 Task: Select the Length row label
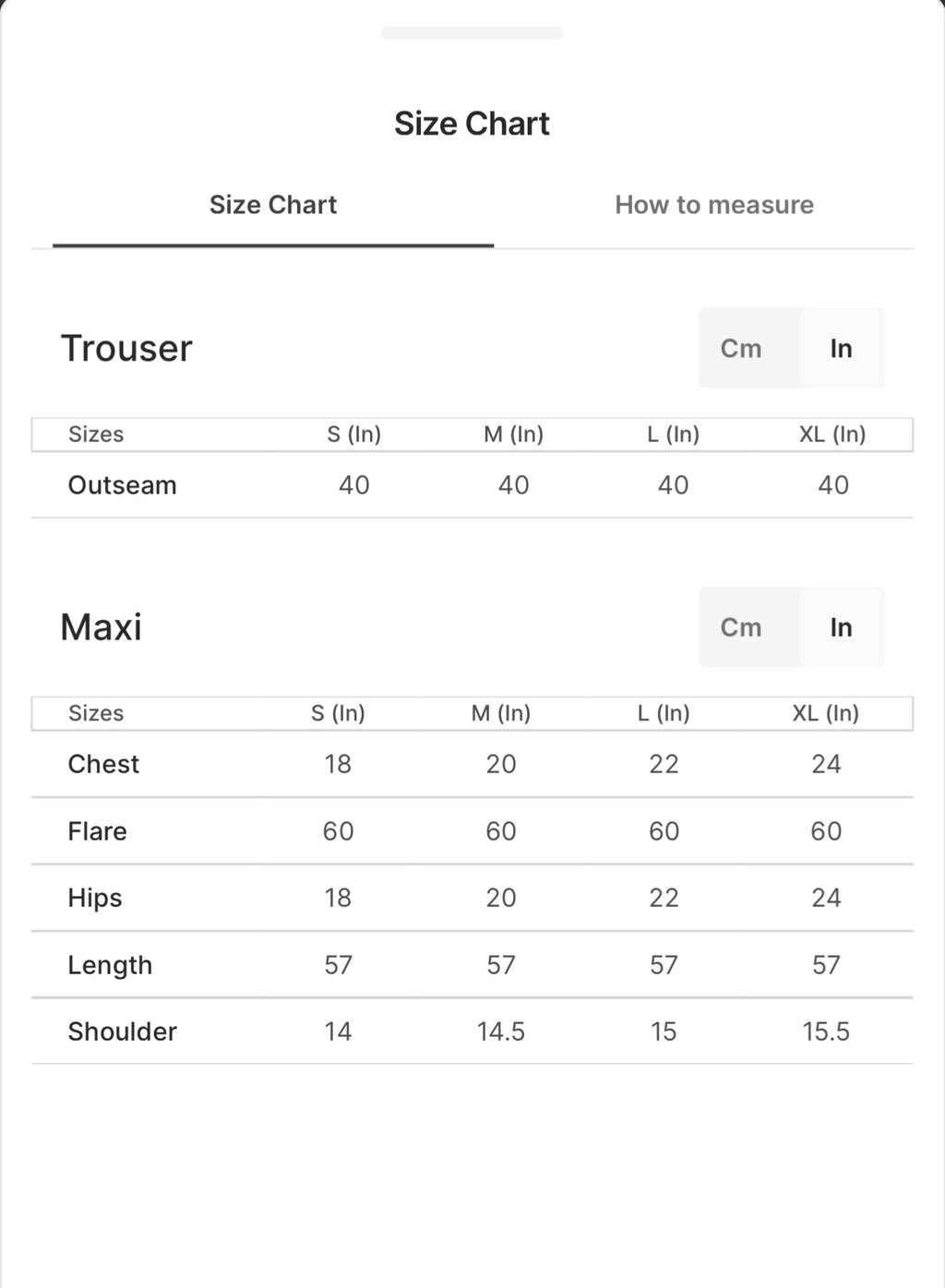(110, 965)
